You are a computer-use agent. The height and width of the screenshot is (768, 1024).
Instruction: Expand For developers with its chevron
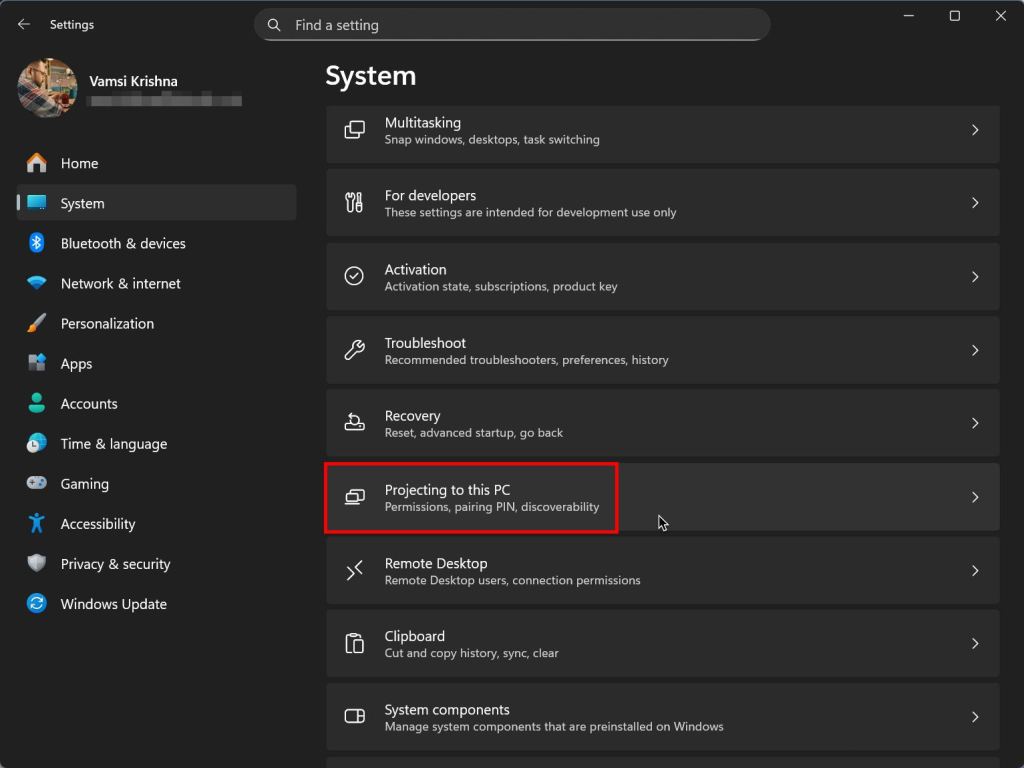pos(975,203)
